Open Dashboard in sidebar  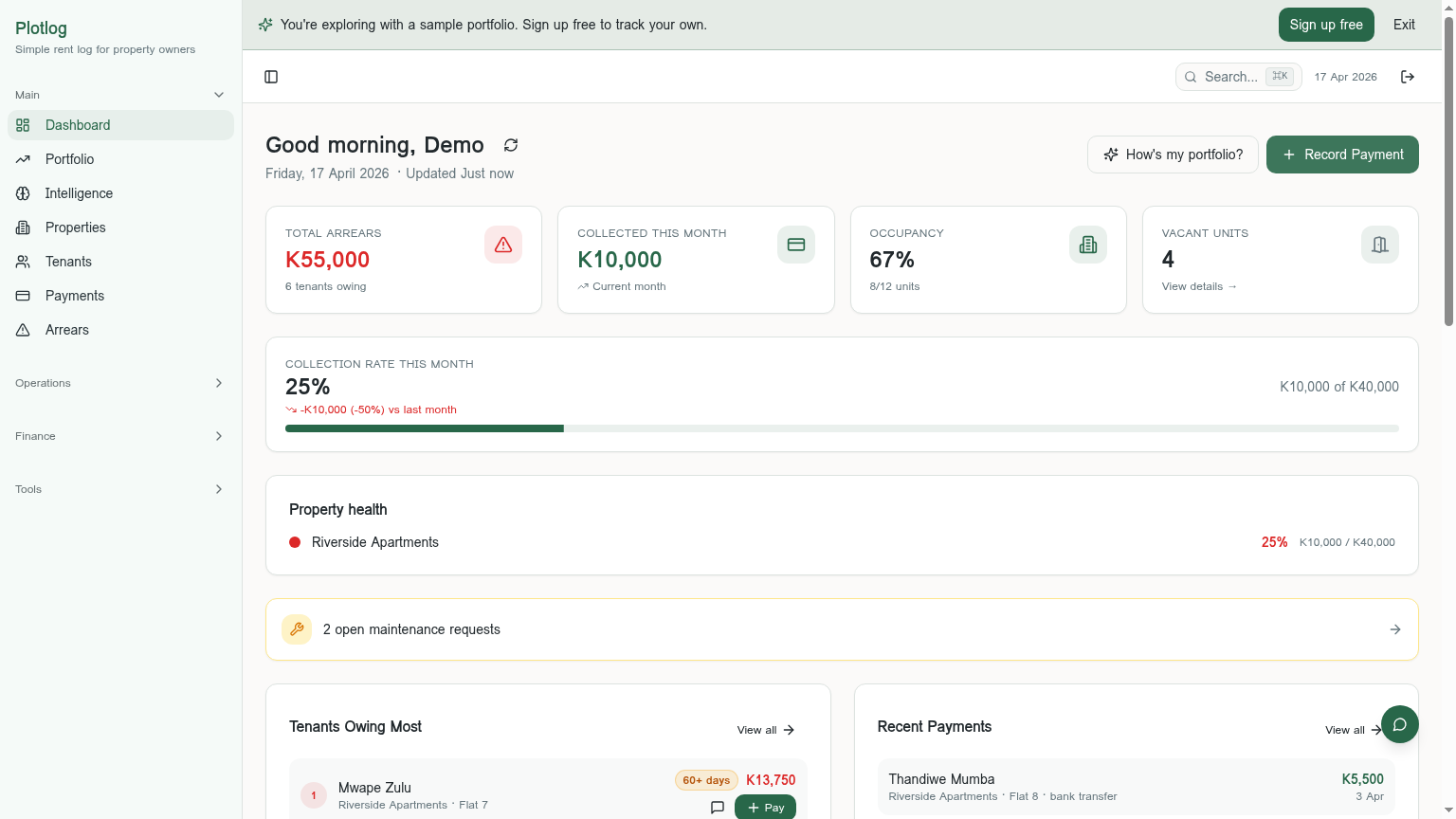coord(120,125)
